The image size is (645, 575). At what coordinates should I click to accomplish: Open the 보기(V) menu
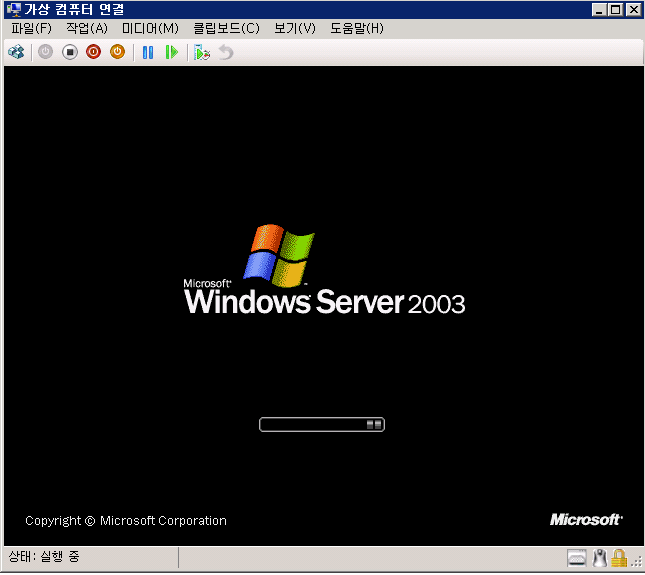[295, 28]
